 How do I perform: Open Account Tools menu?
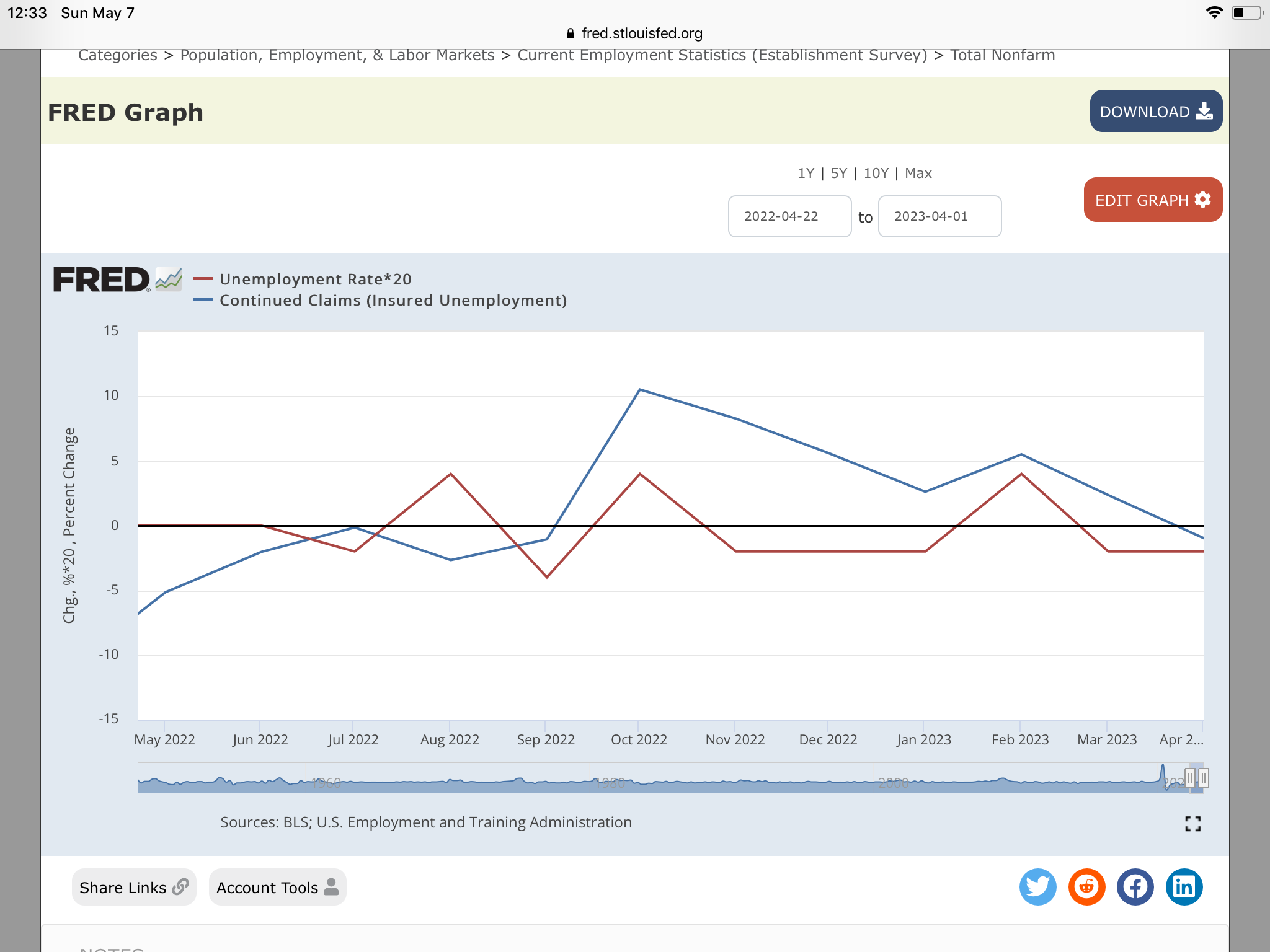[277, 888]
